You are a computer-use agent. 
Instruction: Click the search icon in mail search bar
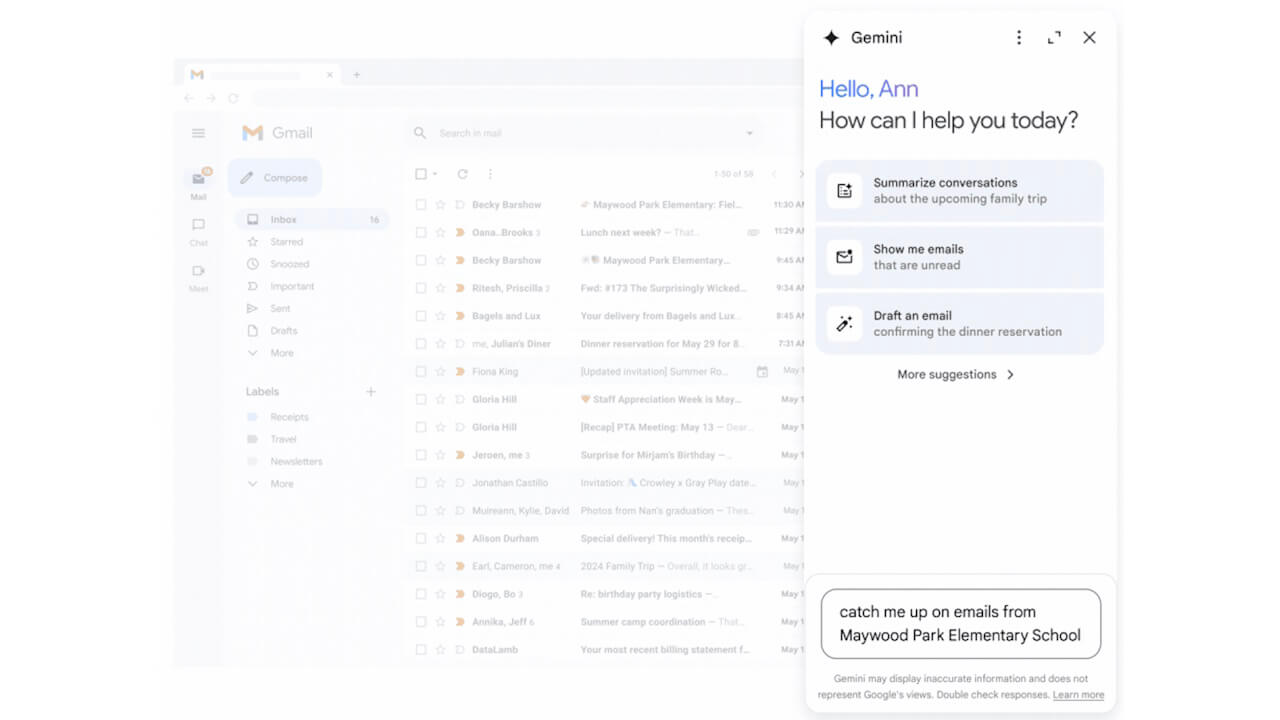coord(419,132)
